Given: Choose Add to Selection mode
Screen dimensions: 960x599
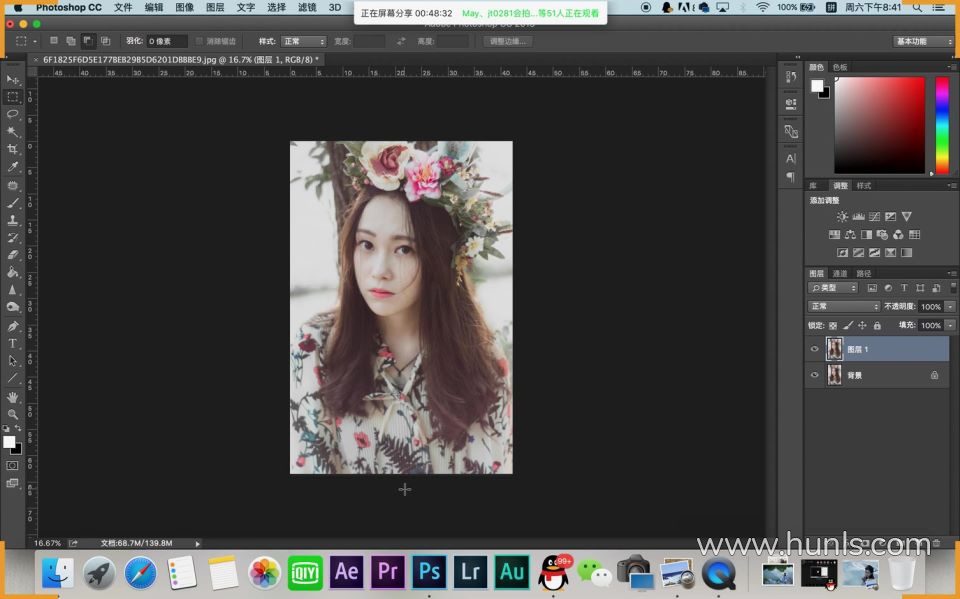Looking at the screenshot, I should (71, 41).
